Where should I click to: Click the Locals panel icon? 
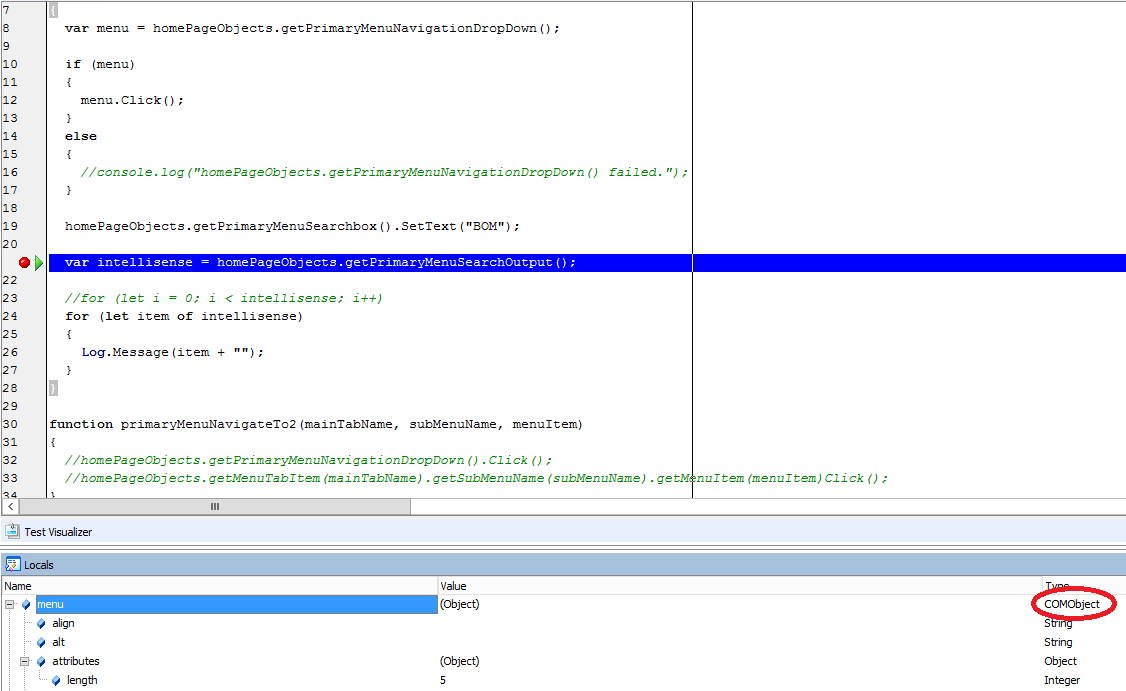click(x=12, y=564)
